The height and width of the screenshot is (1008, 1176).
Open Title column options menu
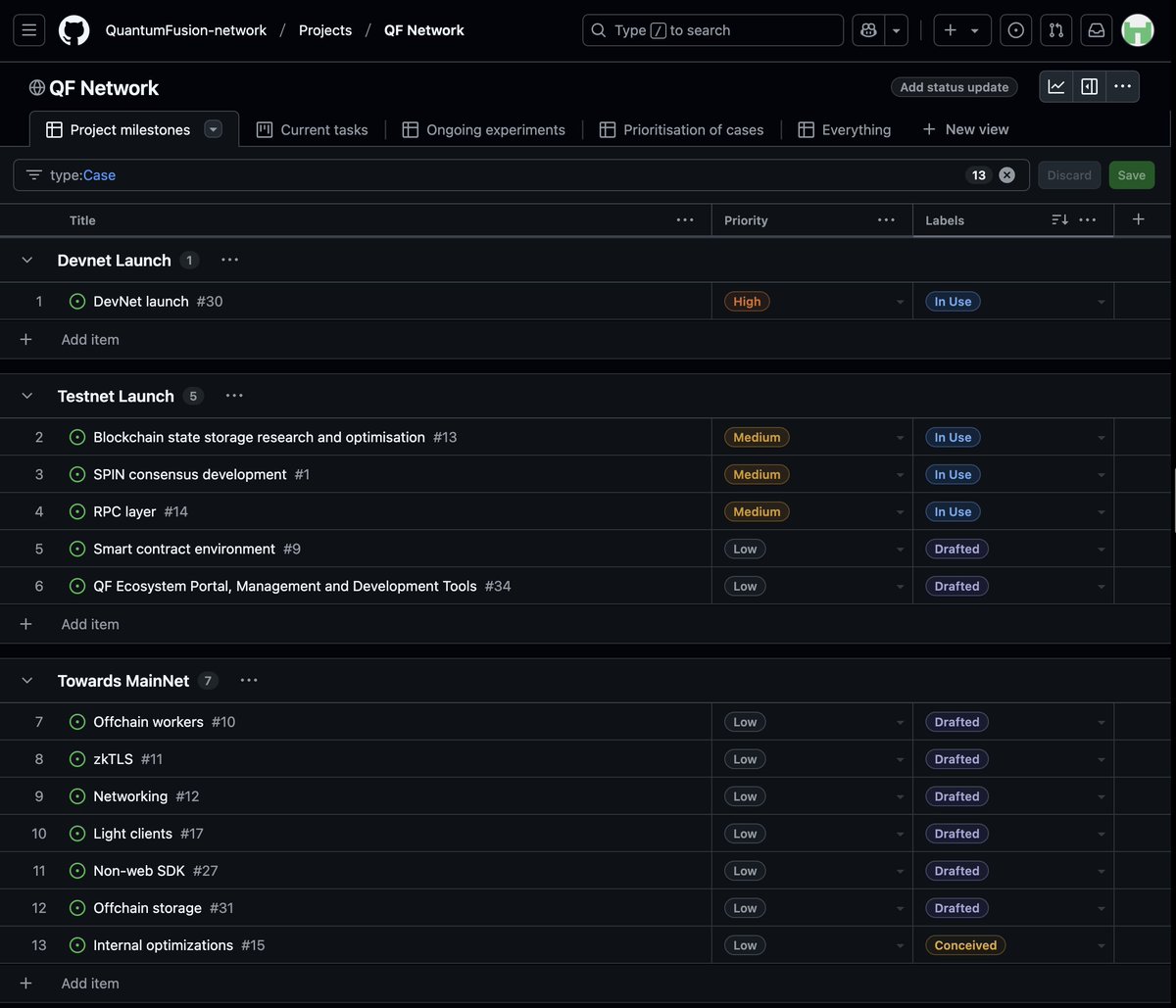685,219
